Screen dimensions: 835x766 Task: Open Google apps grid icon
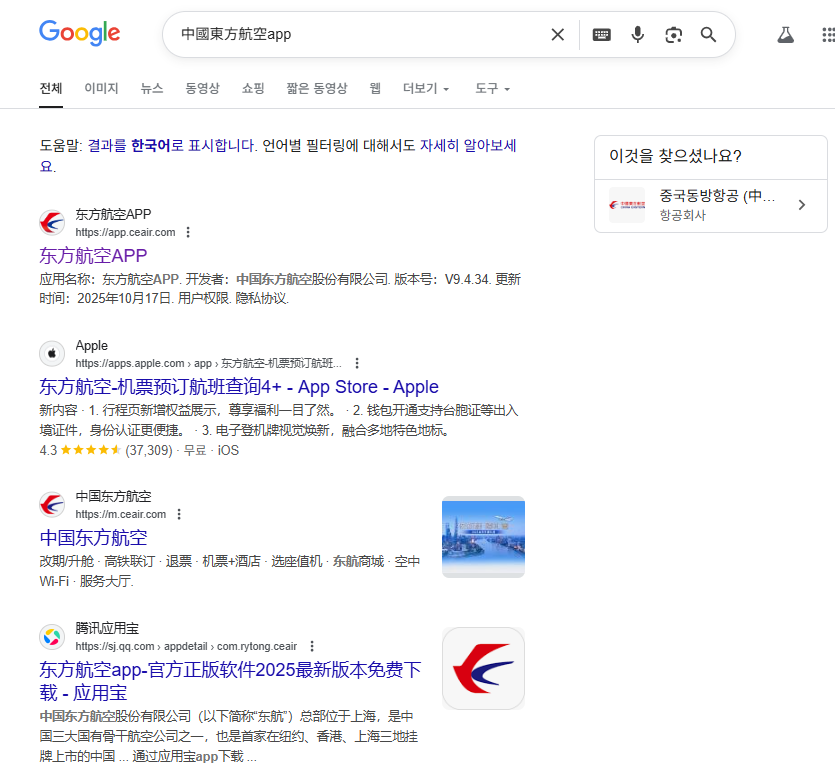pyautogui.click(x=829, y=35)
